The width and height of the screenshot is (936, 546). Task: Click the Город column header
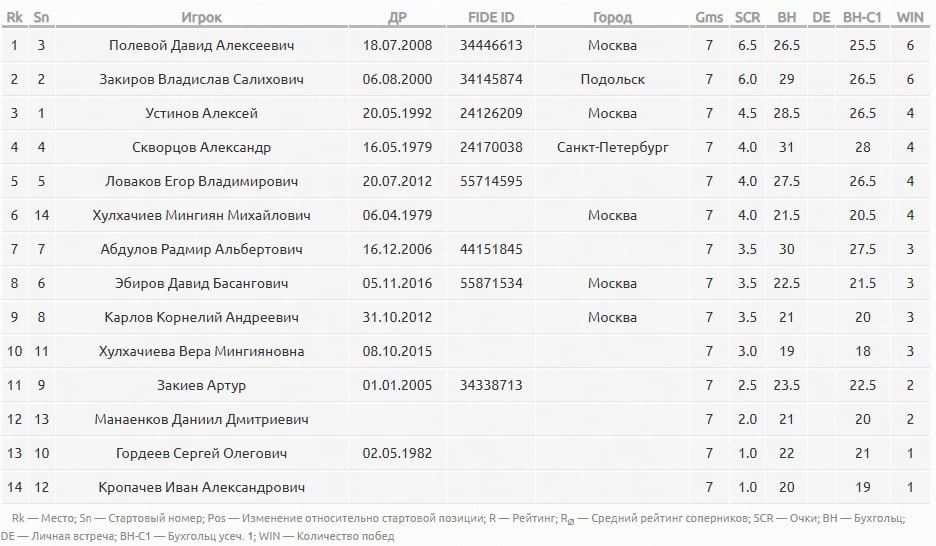[612, 17]
